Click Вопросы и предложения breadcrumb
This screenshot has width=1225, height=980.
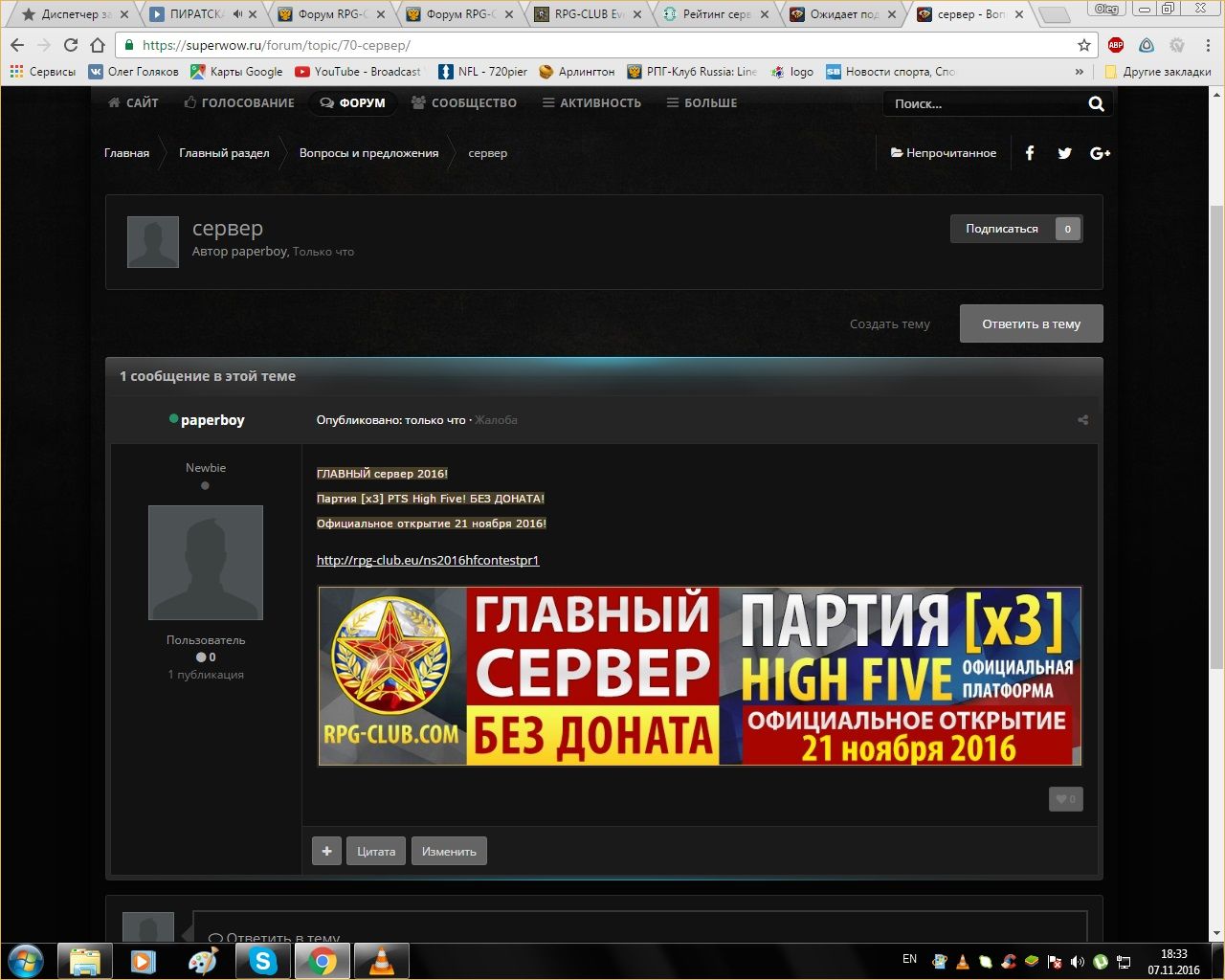click(x=368, y=153)
